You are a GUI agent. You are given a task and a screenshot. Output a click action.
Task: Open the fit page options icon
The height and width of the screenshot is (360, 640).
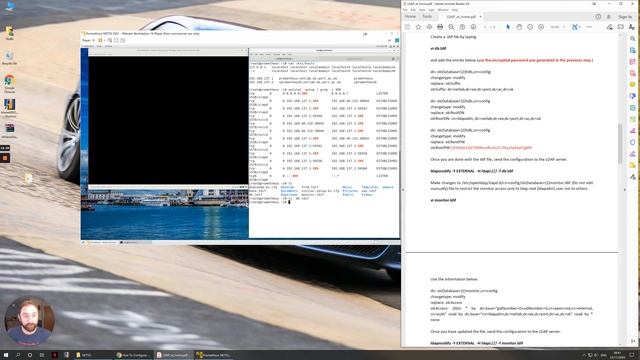pyautogui.click(x=576, y=27)
